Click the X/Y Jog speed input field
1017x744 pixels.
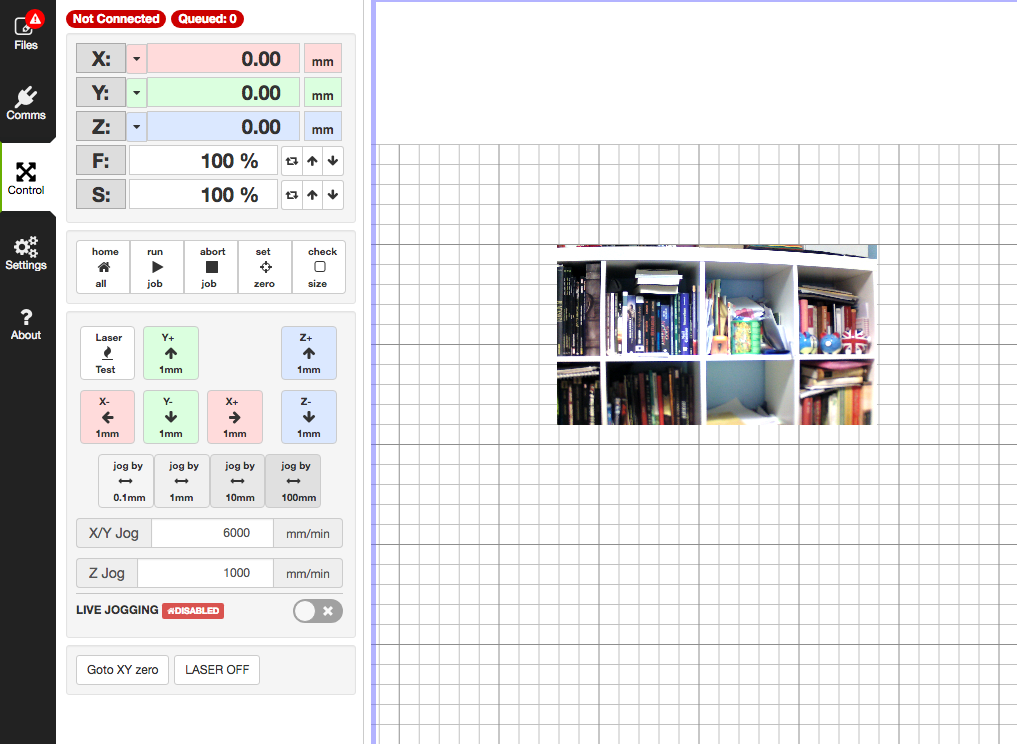tap(211, 533)
